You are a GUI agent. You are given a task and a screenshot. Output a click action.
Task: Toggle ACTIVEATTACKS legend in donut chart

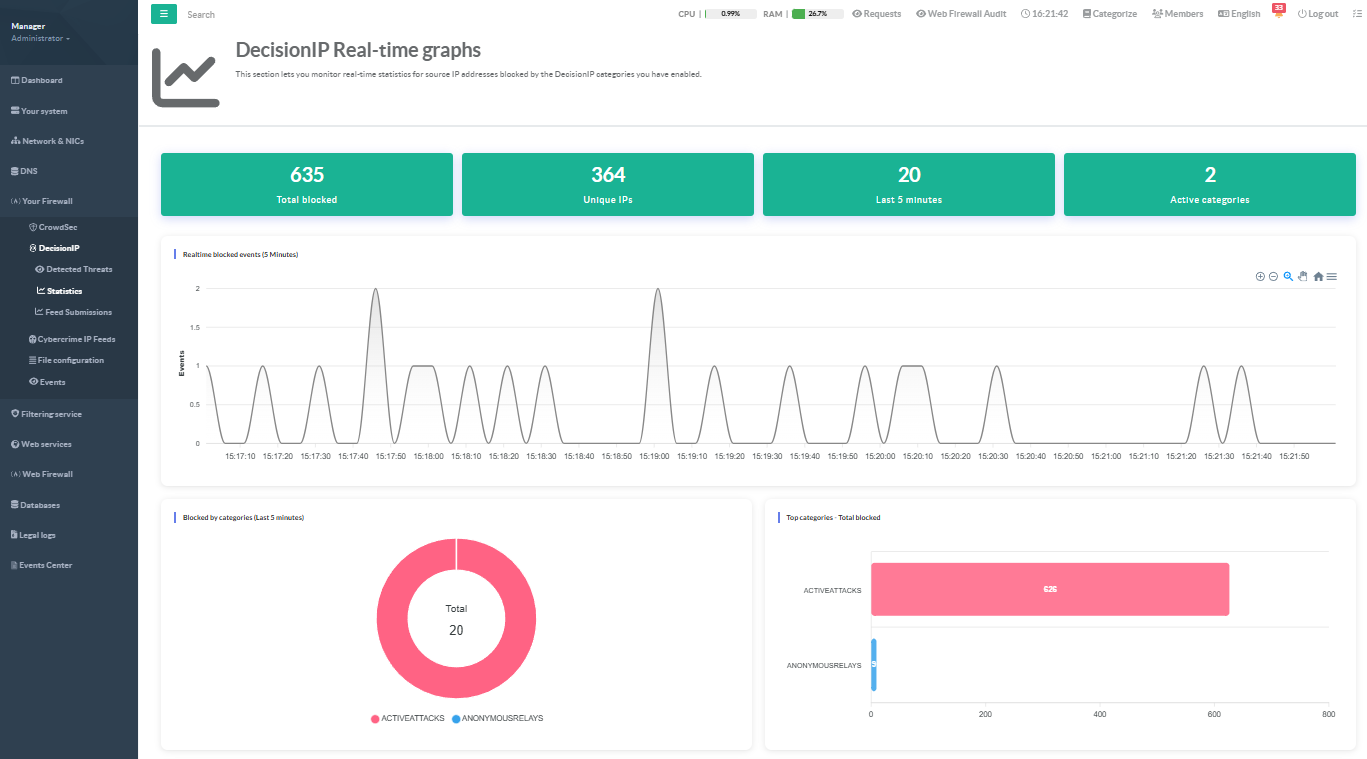[407, 719]
